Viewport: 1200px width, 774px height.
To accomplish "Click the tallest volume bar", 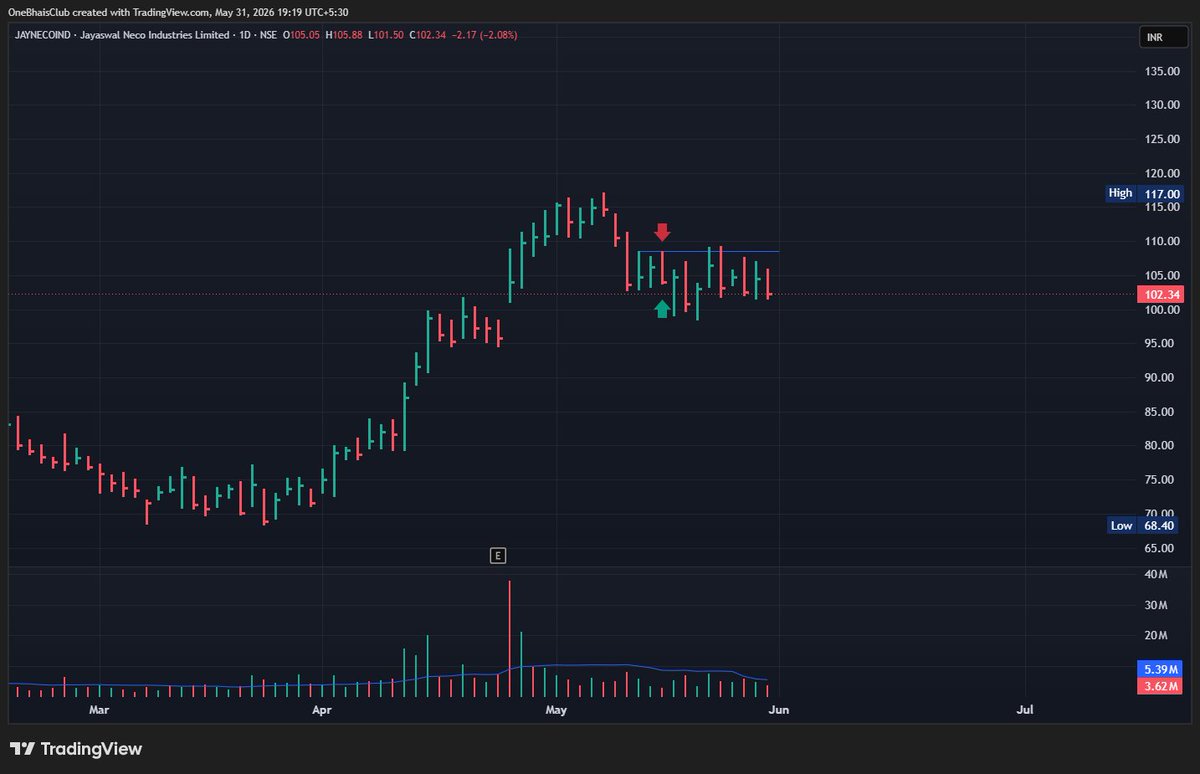I will click(x=509, y=638).
